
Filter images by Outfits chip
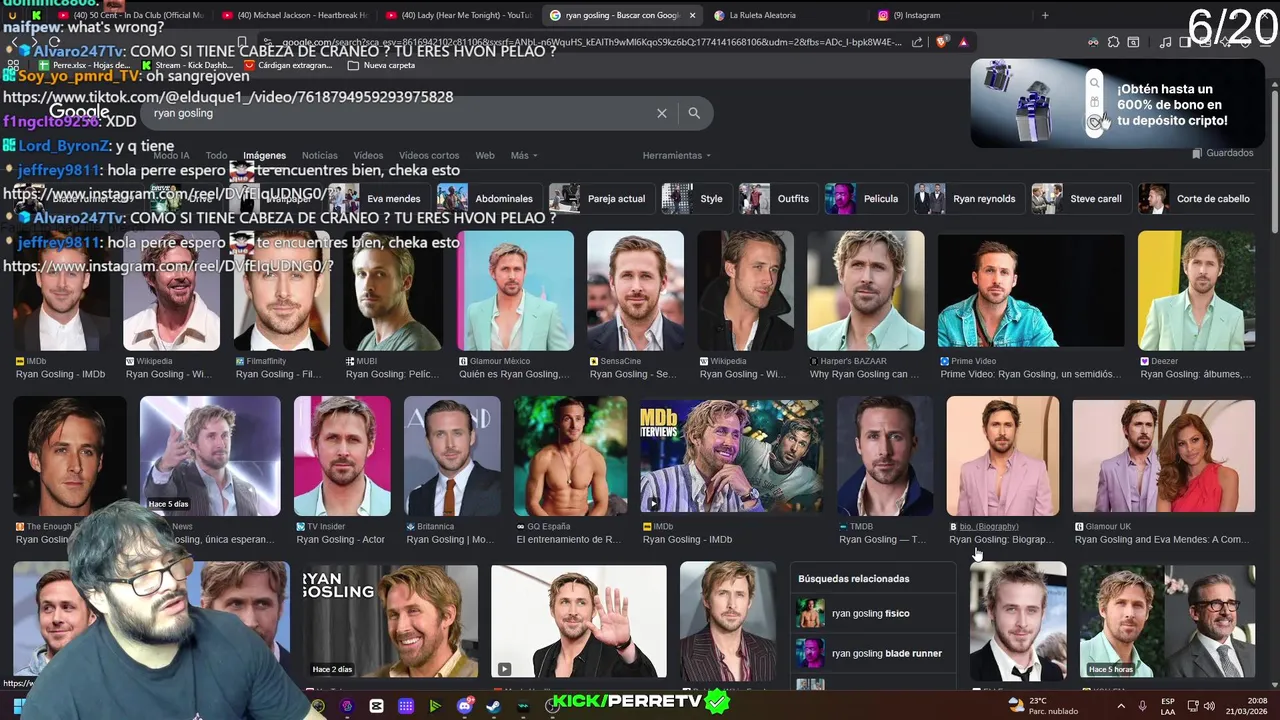pyautogui.click(x=778, y=198)
